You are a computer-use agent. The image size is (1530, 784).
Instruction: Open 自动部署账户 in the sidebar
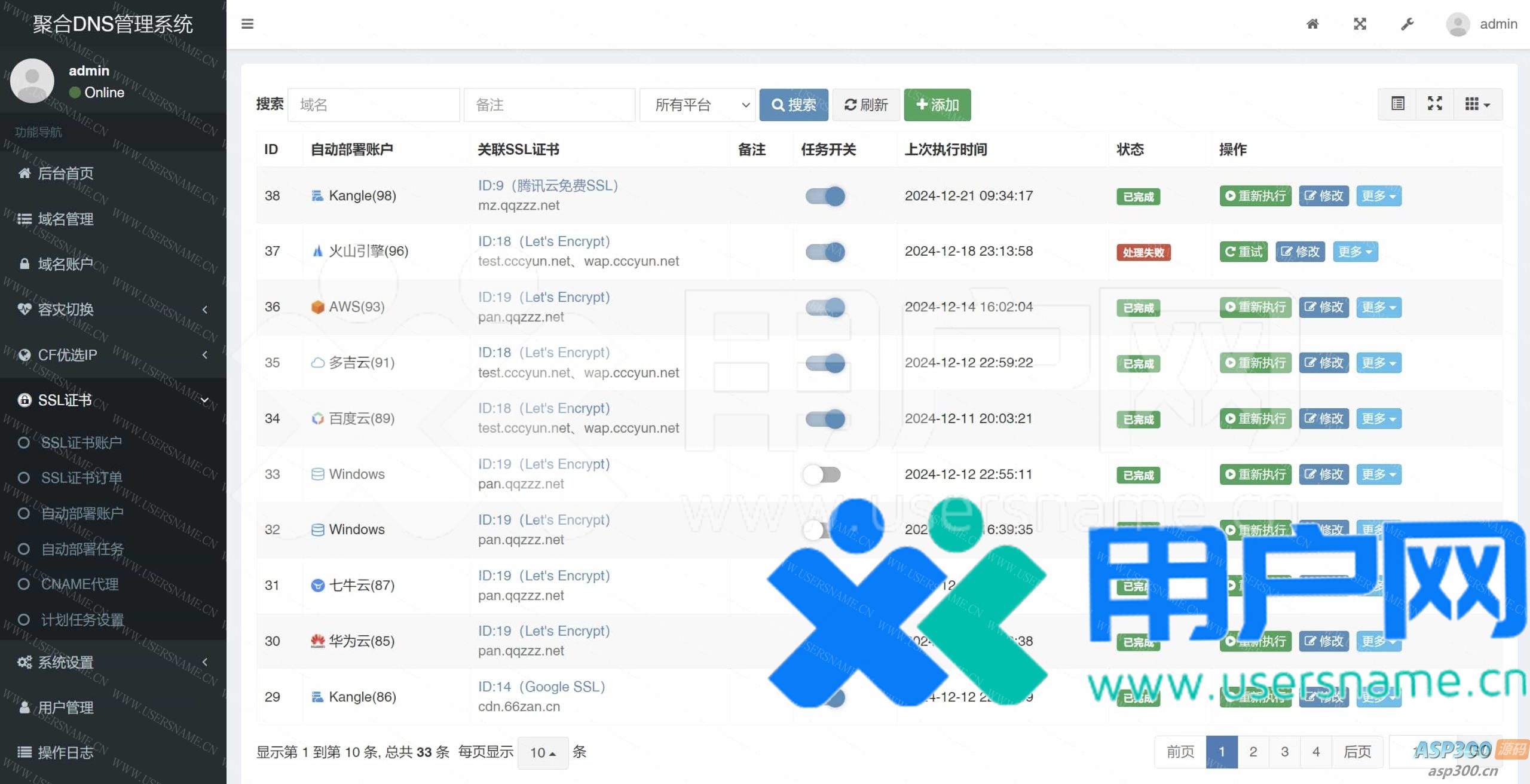coord(82,513)
